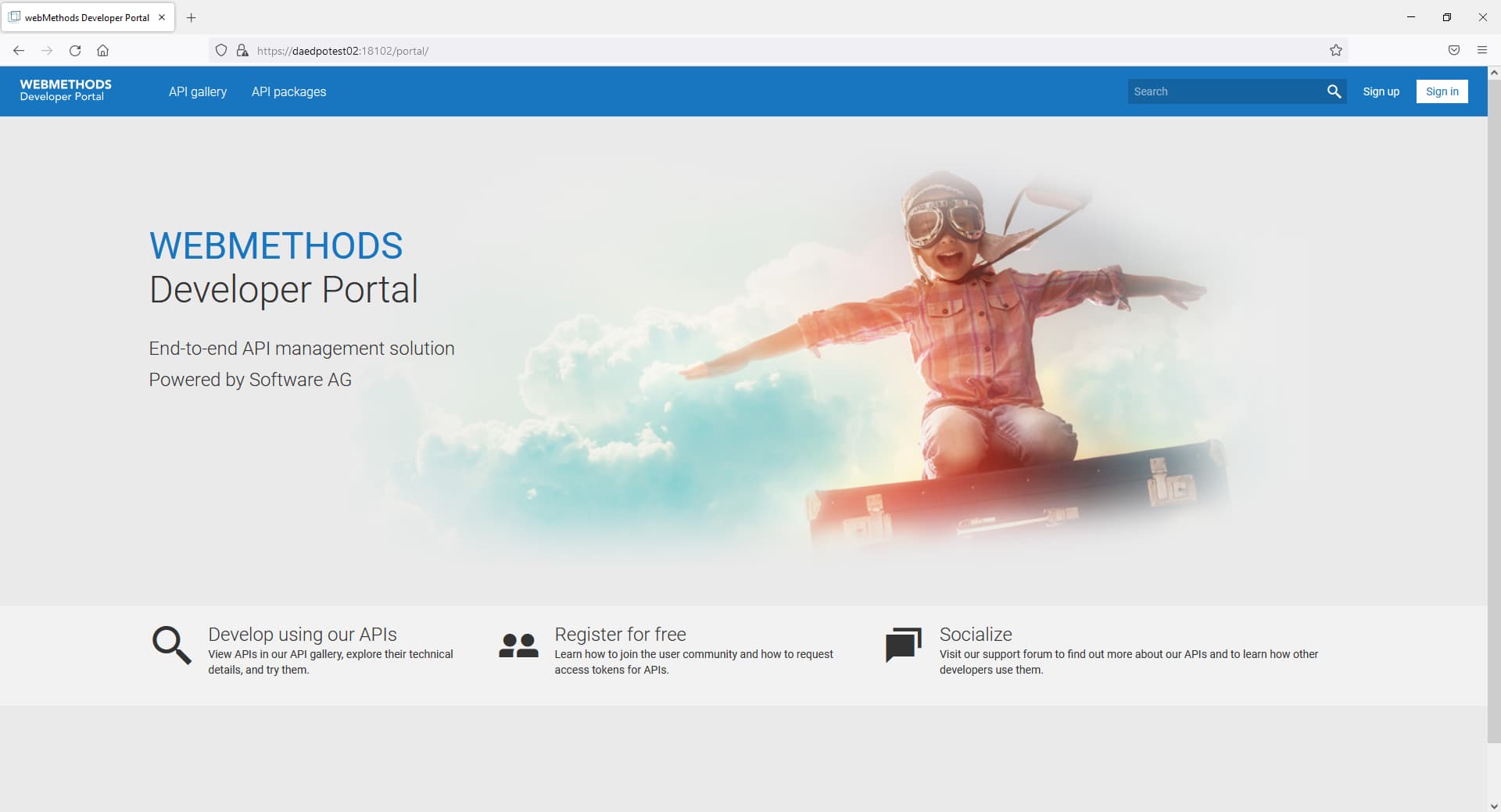Click the scrollbar up arrow
1501x812 pixels.
[x=1494, y=72]
